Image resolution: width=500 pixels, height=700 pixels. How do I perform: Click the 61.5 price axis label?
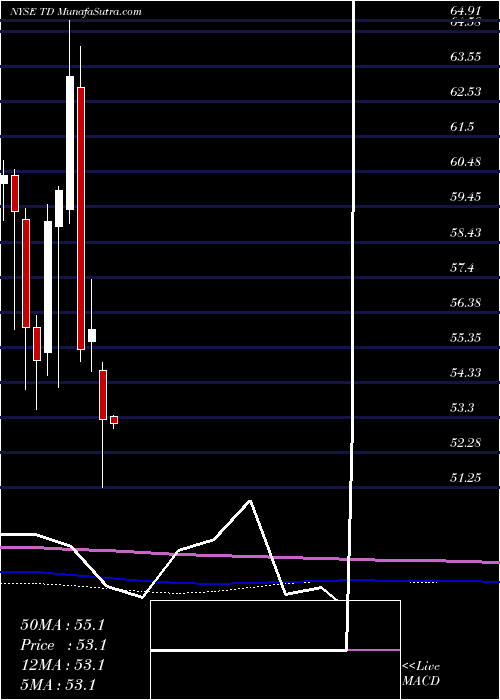tap(462, 127)
